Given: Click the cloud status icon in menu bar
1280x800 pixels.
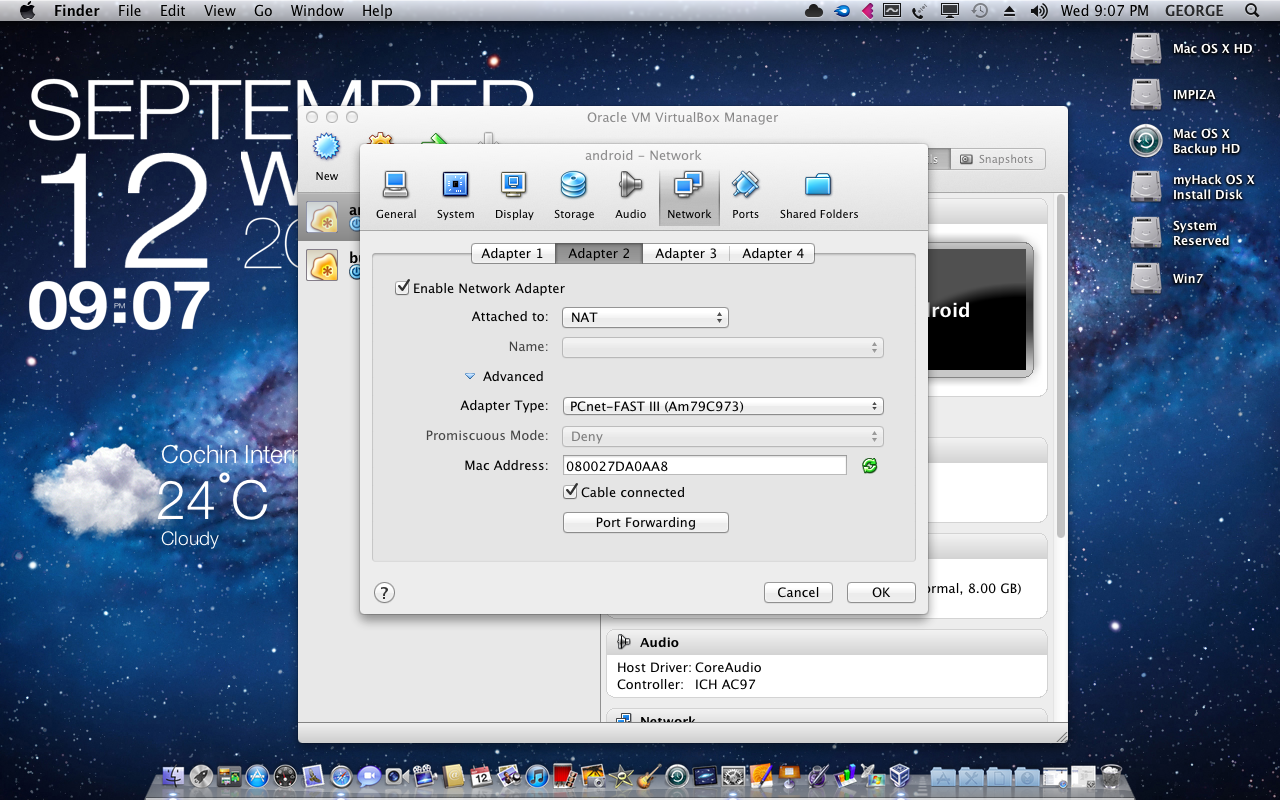Looking at the screenshot, I should [x=814, y=11].
